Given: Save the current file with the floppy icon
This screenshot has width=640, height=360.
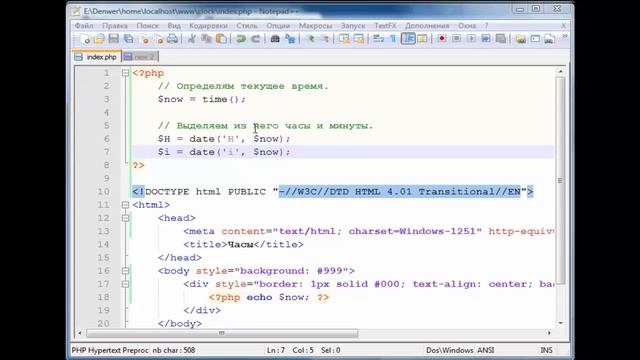Looking at the screenshot, I should point(114,39).
